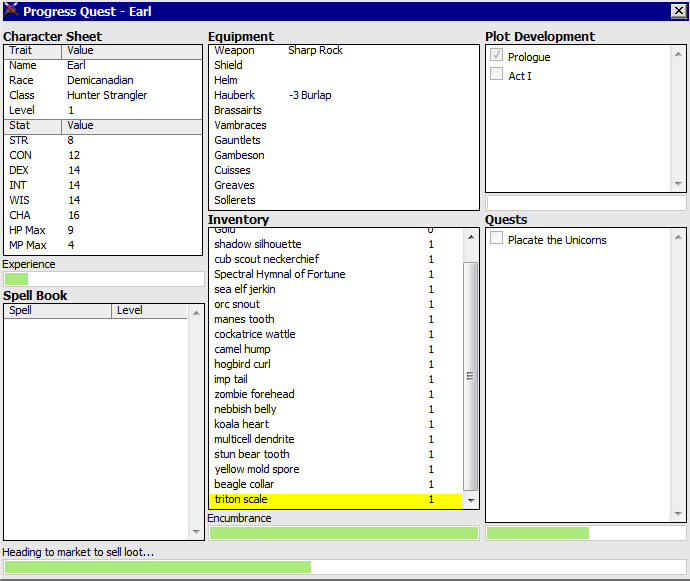Click the Encumbrance progress bar
The image size is (690, 581).
click(x=344, y=533)
